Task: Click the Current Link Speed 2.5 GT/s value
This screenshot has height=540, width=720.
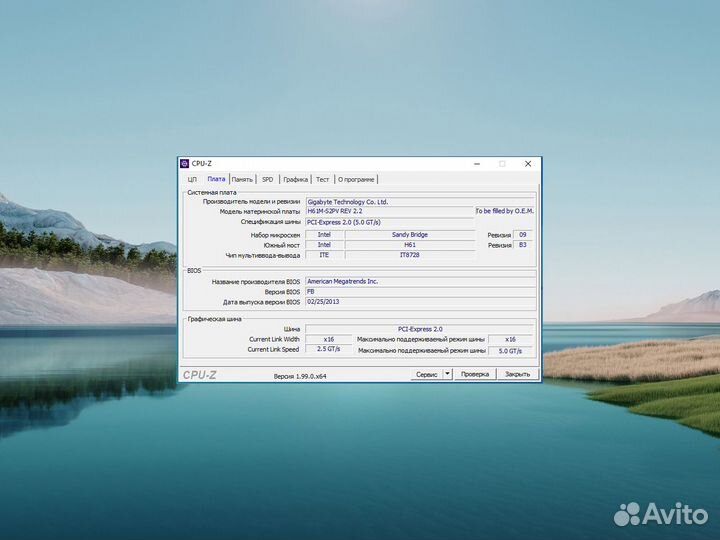Action: pos(329,349)
